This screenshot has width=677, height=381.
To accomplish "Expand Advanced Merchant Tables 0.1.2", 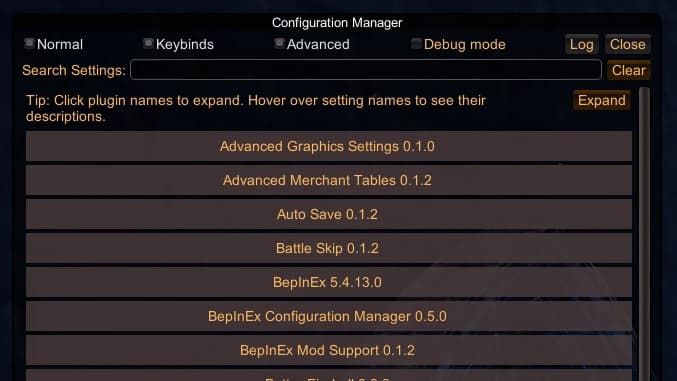I will click(329, 180).
